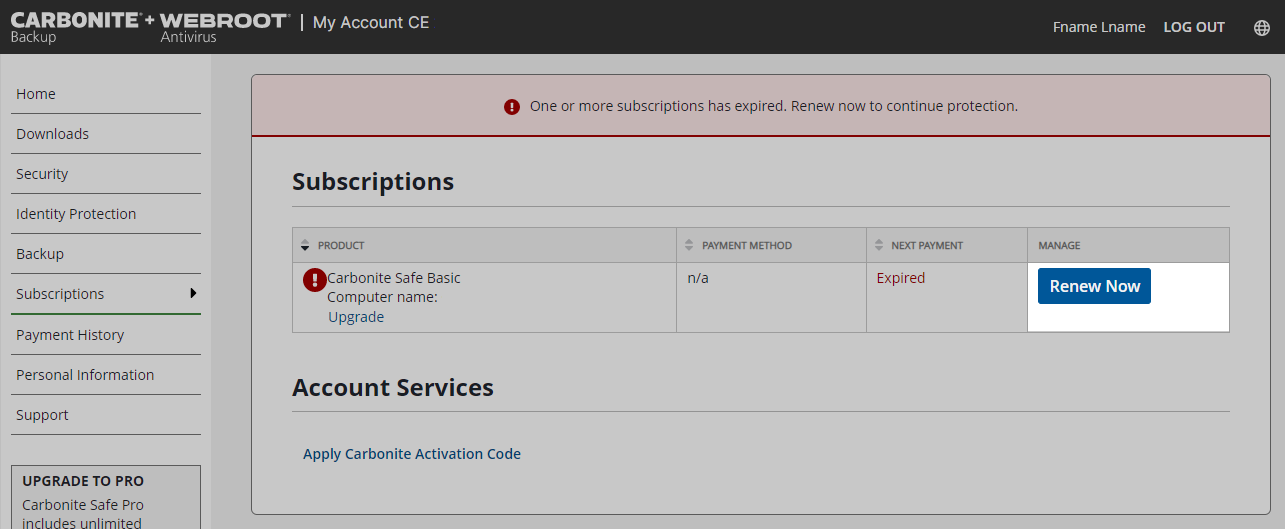
Task: Sort table by Product column arrows
Action: click(306, 245)
